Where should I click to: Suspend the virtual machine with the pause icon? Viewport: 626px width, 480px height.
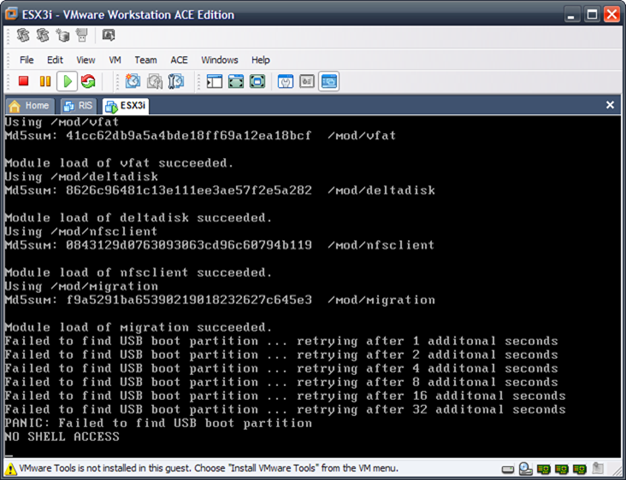pyautogui.click(x=45, y=82)
